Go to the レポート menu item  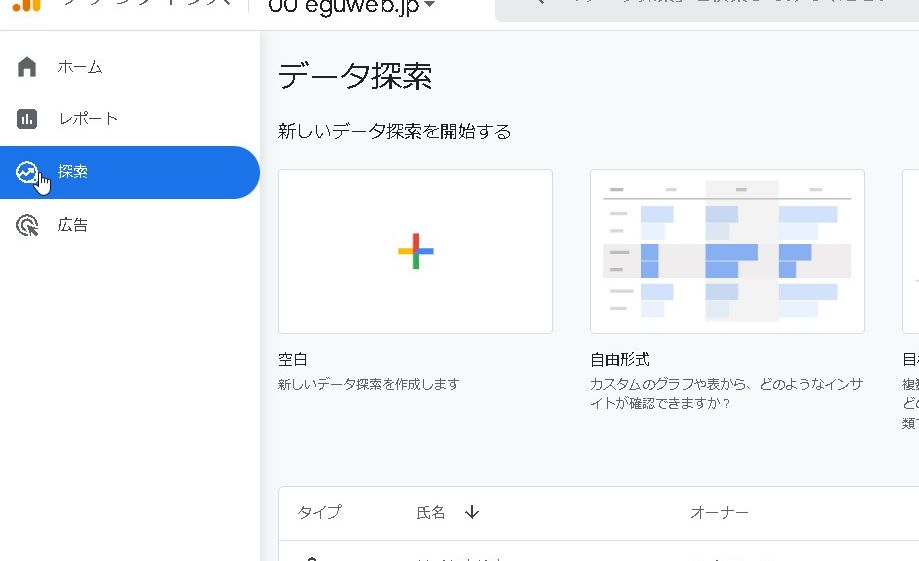[x=88, y=119]
